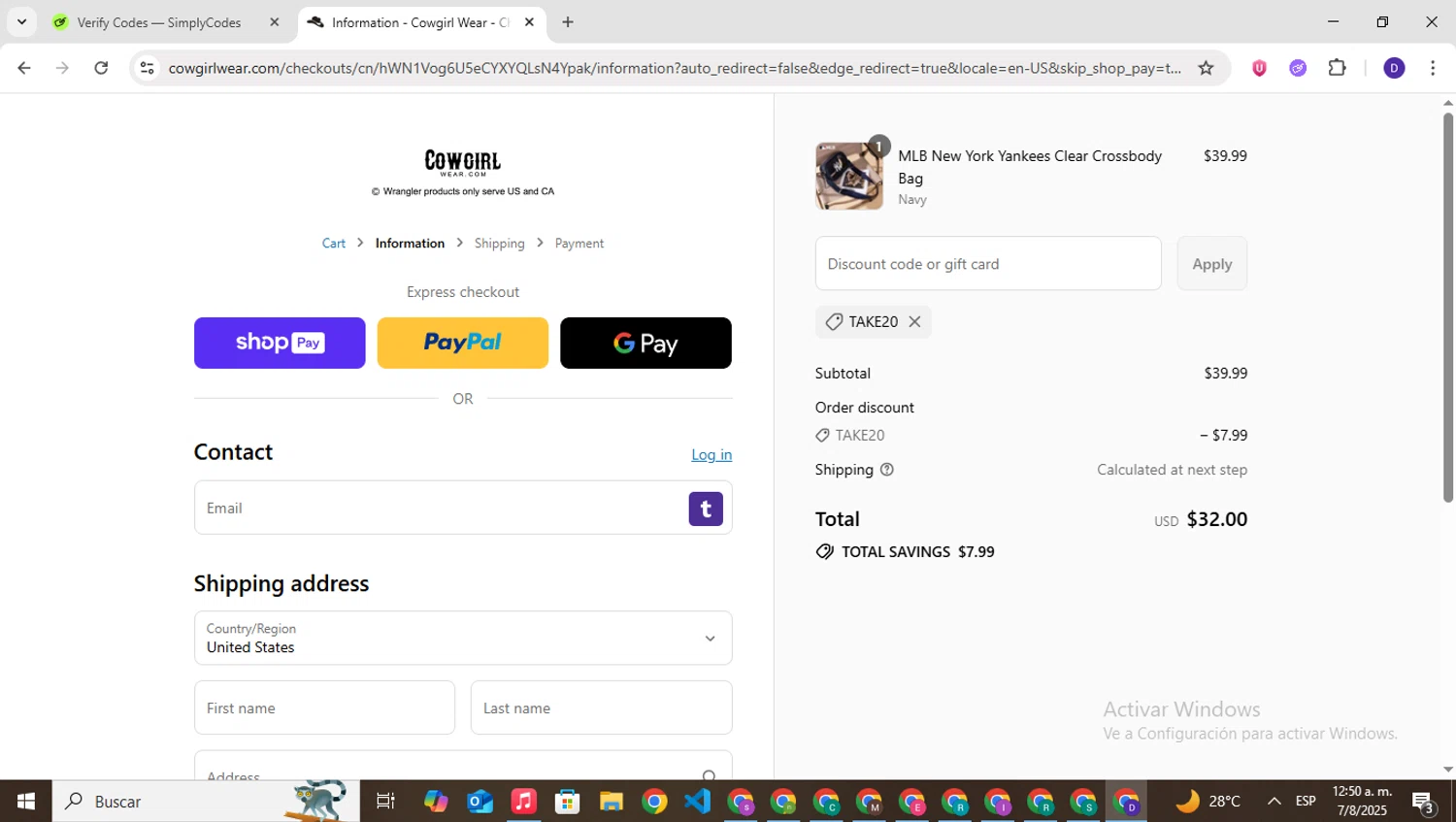
Task: Open the plain Chrome icon on taskbar
Action: click(x=654, y=802)
